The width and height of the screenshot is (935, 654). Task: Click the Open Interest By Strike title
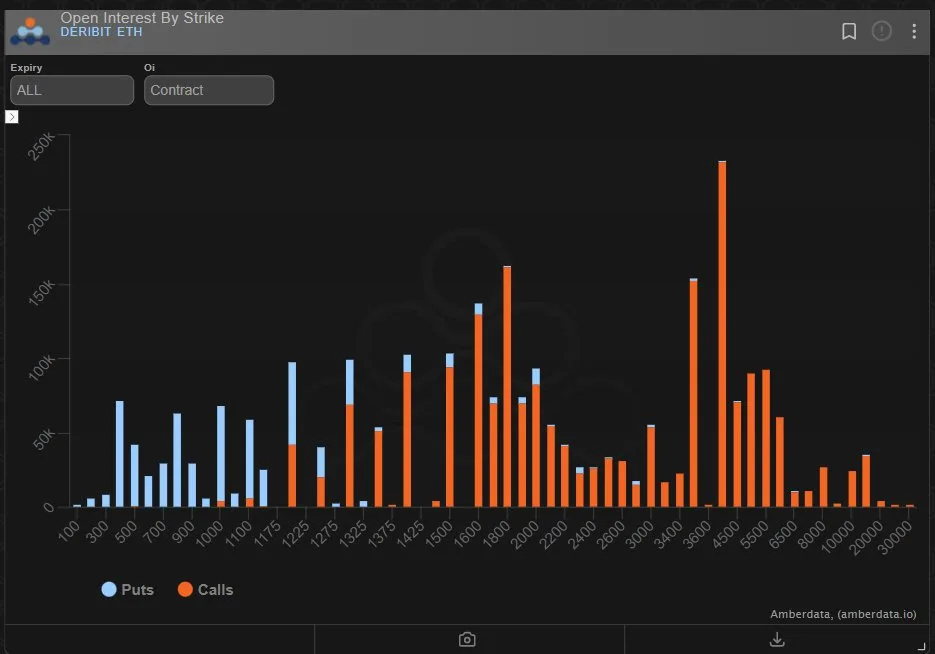(142, 18)
